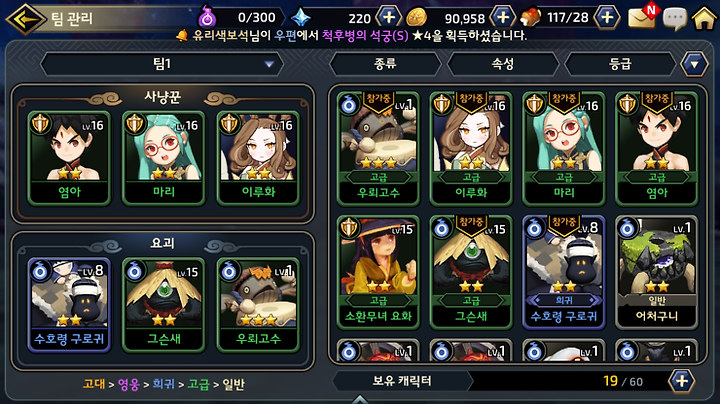
Task: Select 그슨새 in the 요괴 team slots
Action: point(164,304)
